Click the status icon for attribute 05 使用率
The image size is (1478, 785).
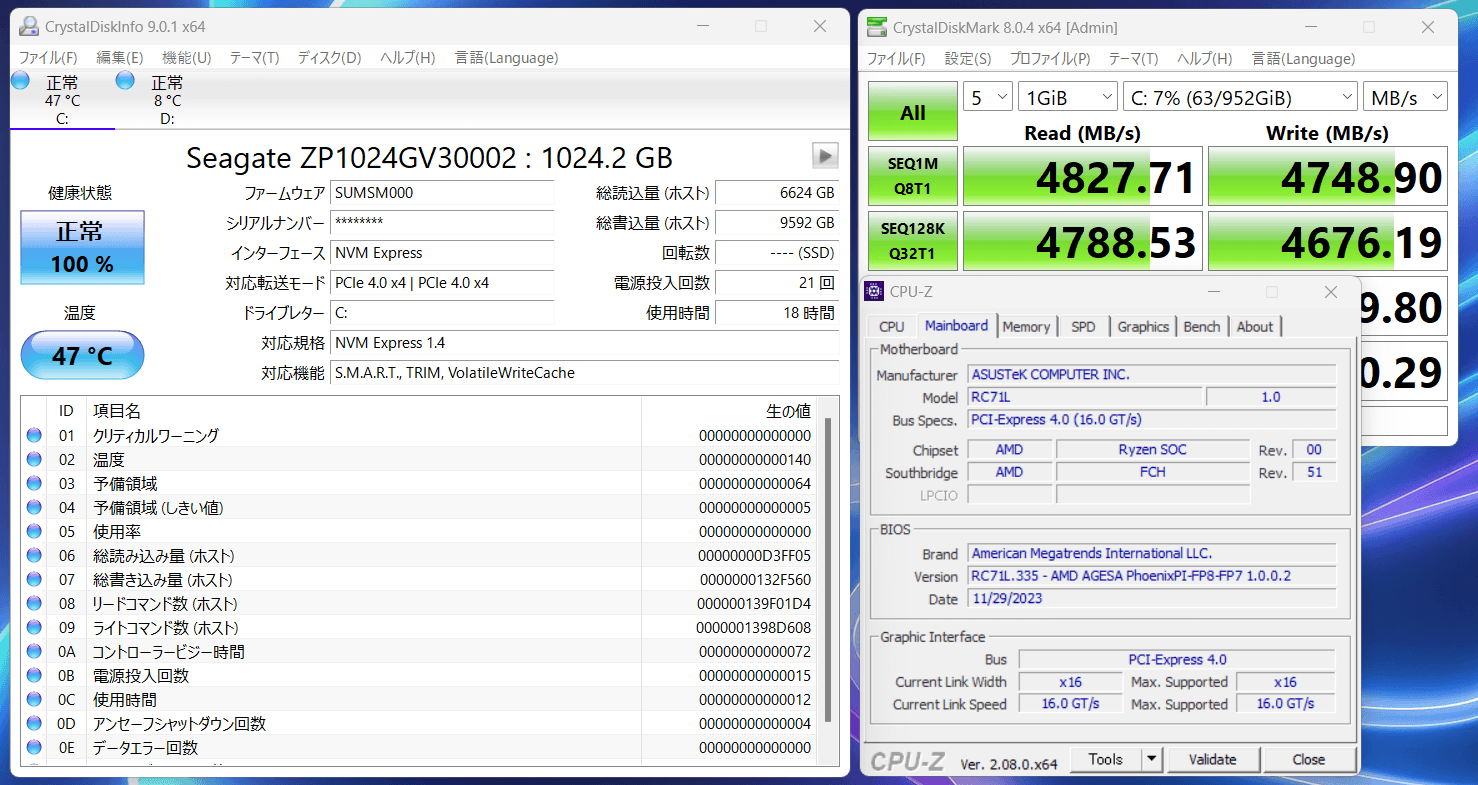point(34,531)
